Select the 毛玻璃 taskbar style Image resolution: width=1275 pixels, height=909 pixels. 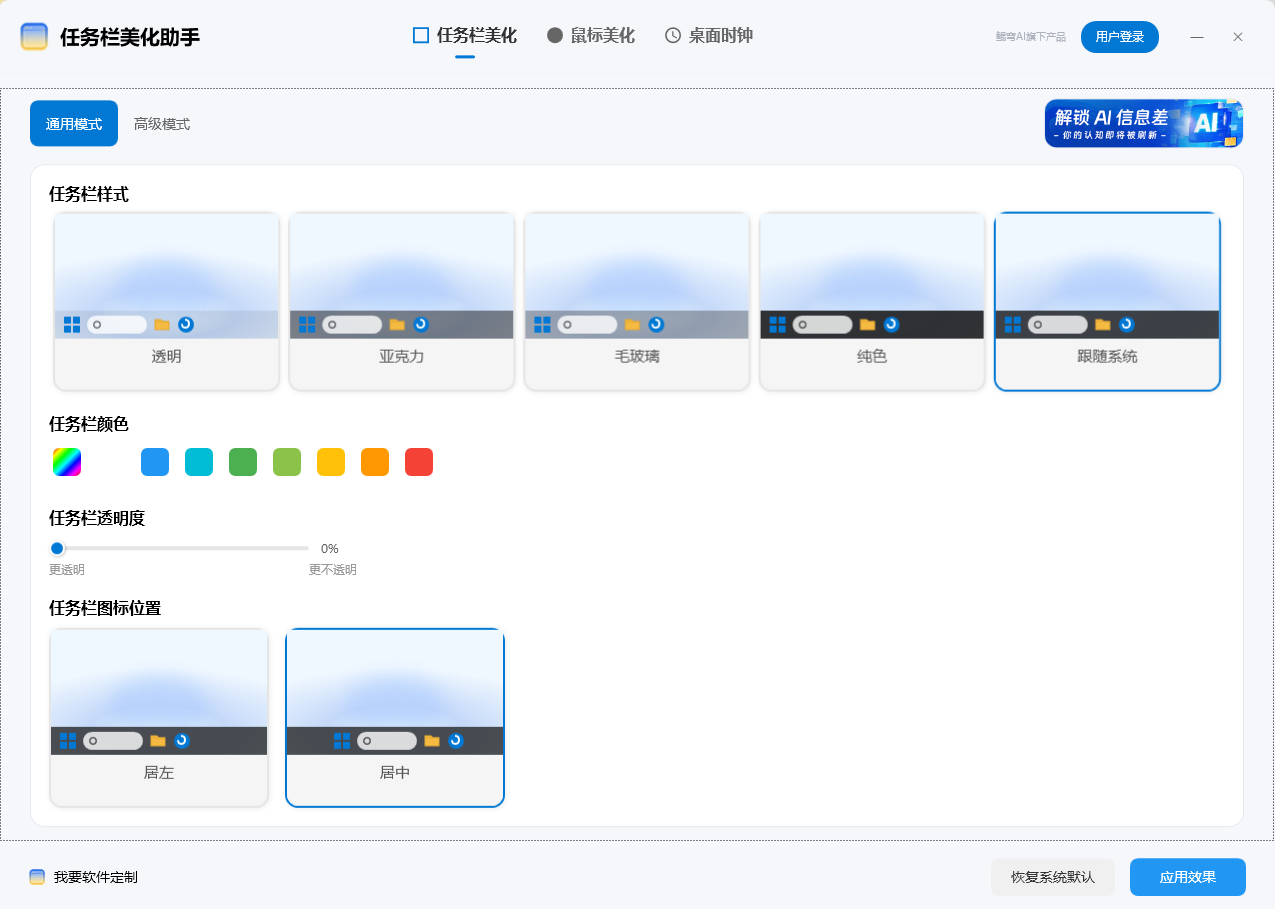[x=636, y=300]
